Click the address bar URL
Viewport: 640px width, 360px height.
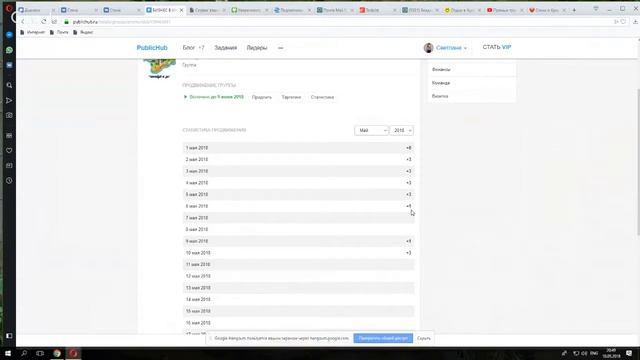coord(122,22)
